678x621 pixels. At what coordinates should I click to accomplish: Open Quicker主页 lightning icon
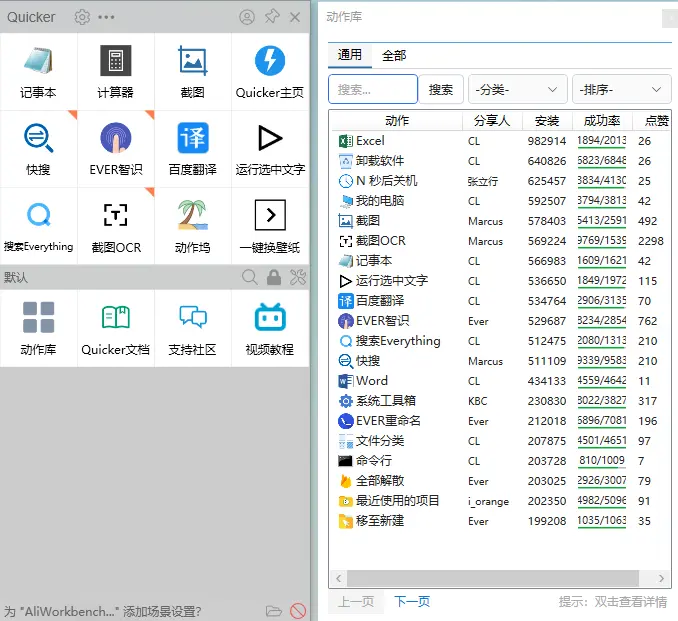pos(270,72)
